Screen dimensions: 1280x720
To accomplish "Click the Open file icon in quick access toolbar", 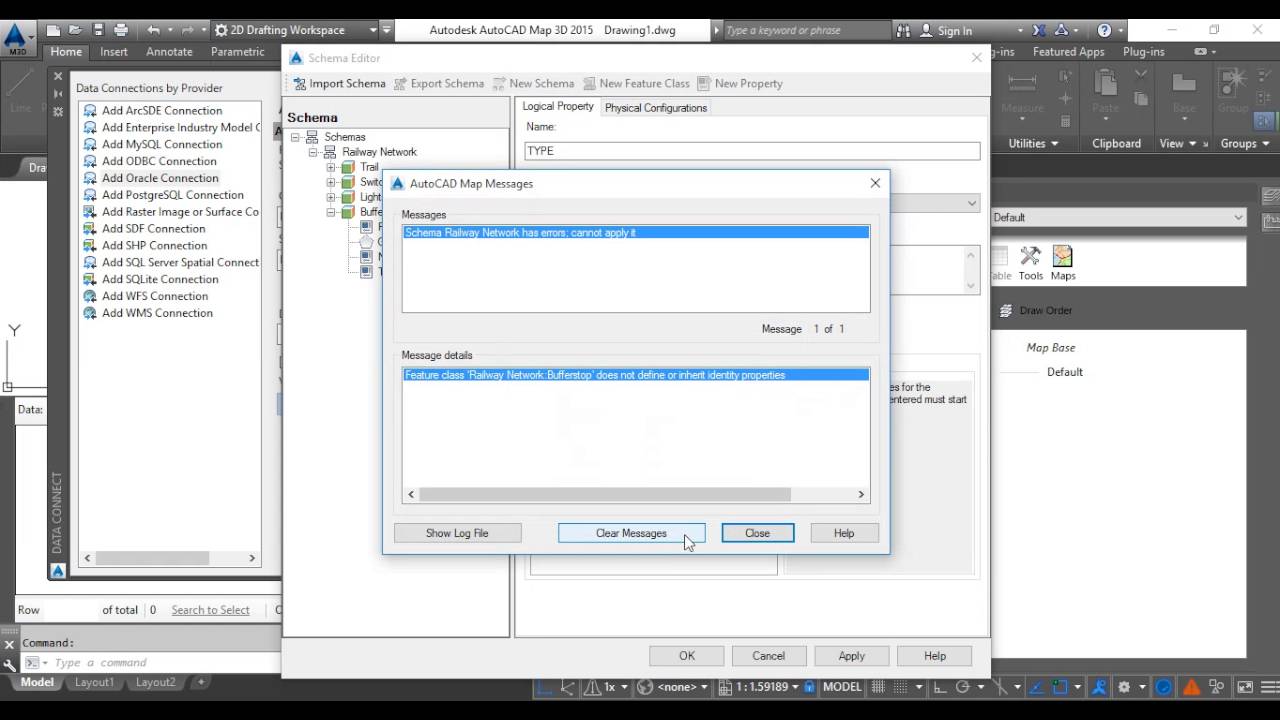I will 75,30.
